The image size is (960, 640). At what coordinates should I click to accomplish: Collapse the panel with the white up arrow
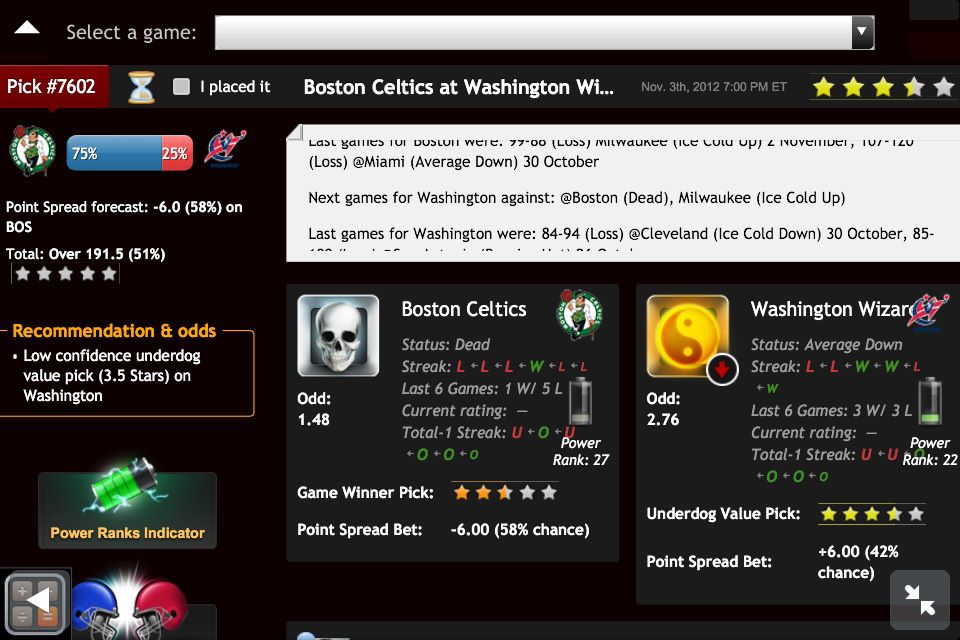pos(27,29)
